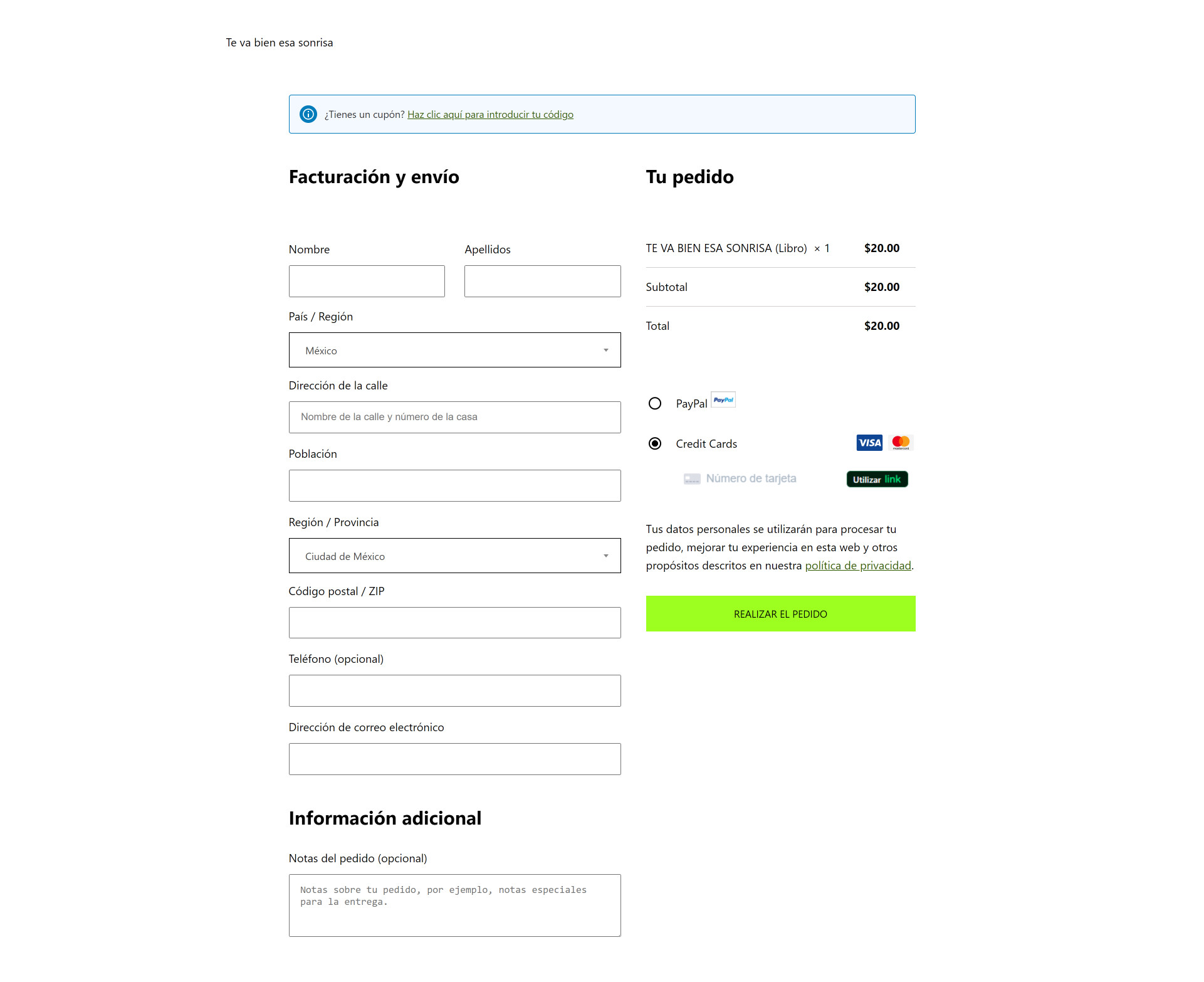Click the Te va bien esa sonrisa site title
The image size is (1204, 982).
(x=280, y=43)
